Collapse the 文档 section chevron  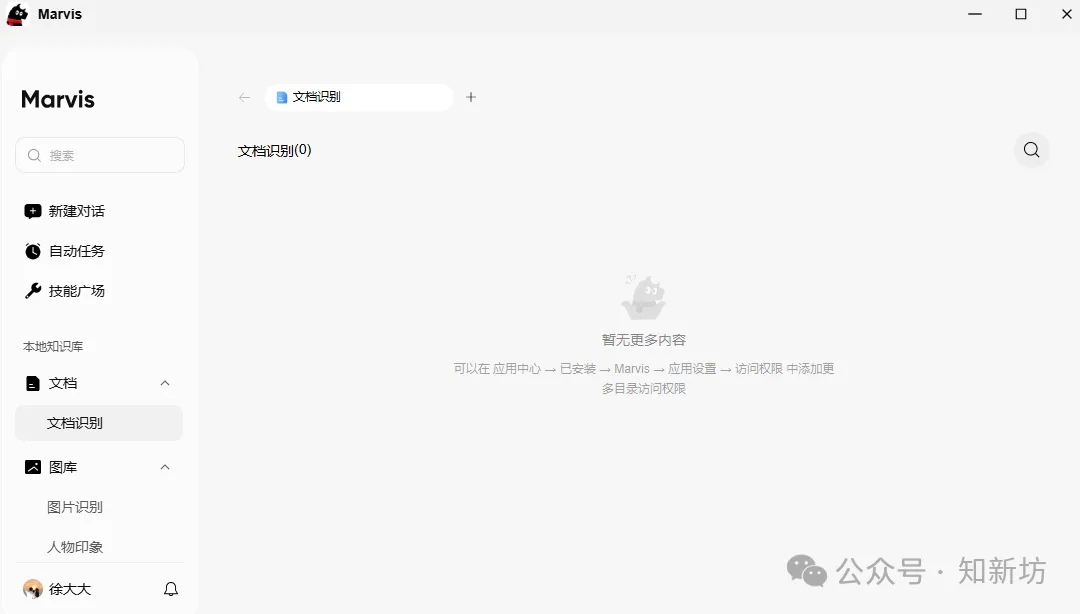coord(165,383)
